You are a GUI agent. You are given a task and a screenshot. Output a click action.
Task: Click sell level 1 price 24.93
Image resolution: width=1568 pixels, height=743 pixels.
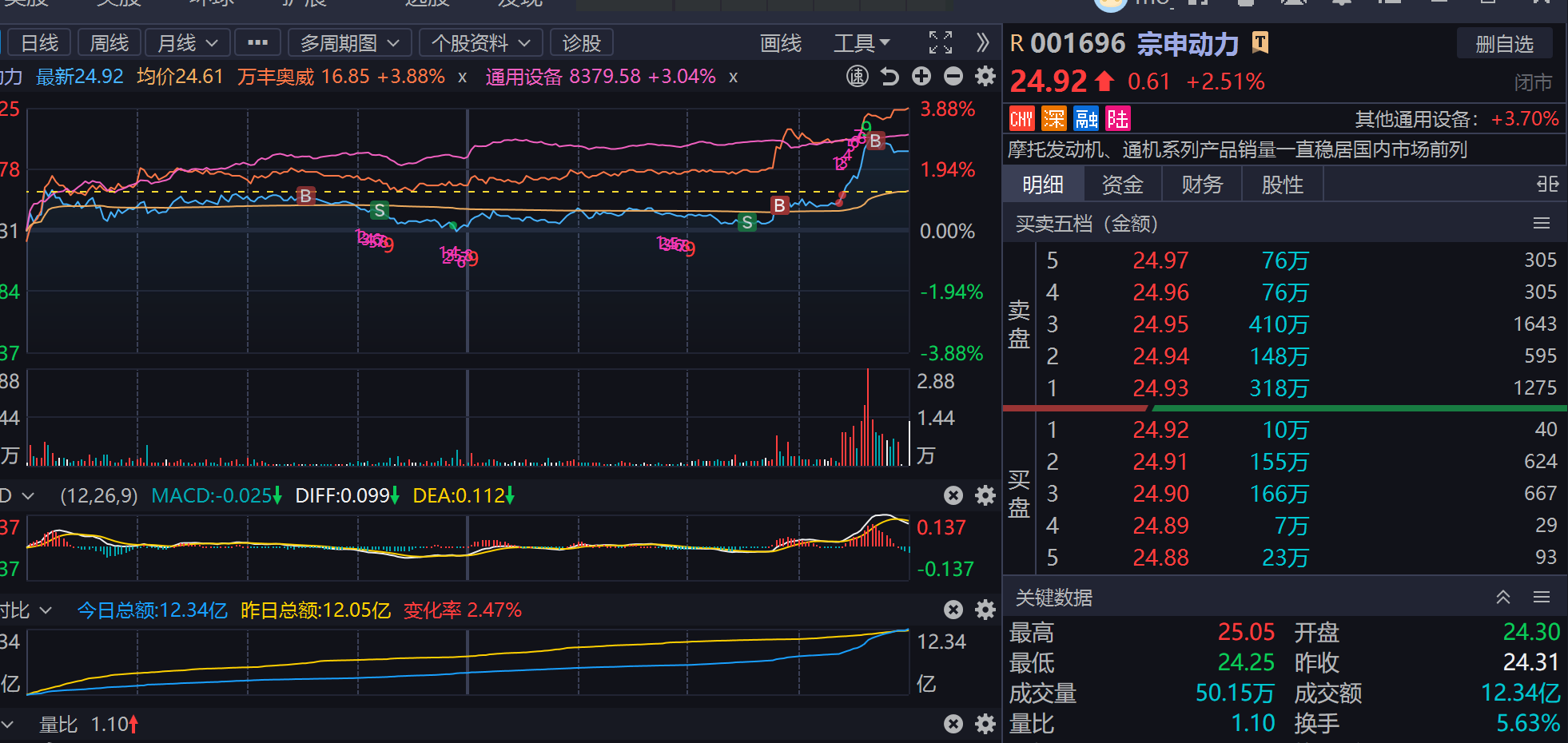click(x=1160, y=388)
